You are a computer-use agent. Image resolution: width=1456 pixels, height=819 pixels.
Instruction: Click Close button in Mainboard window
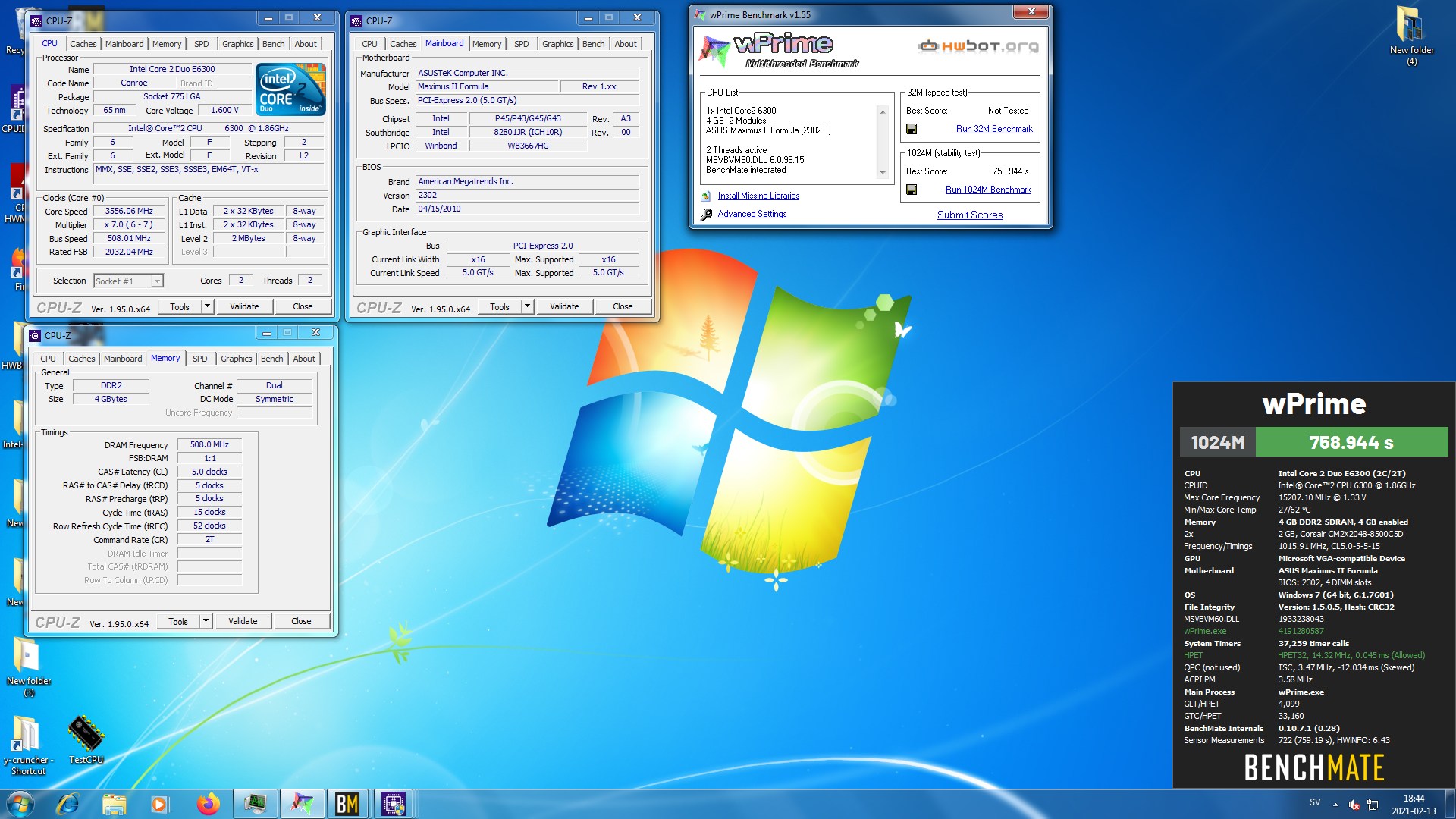(623, 306)
